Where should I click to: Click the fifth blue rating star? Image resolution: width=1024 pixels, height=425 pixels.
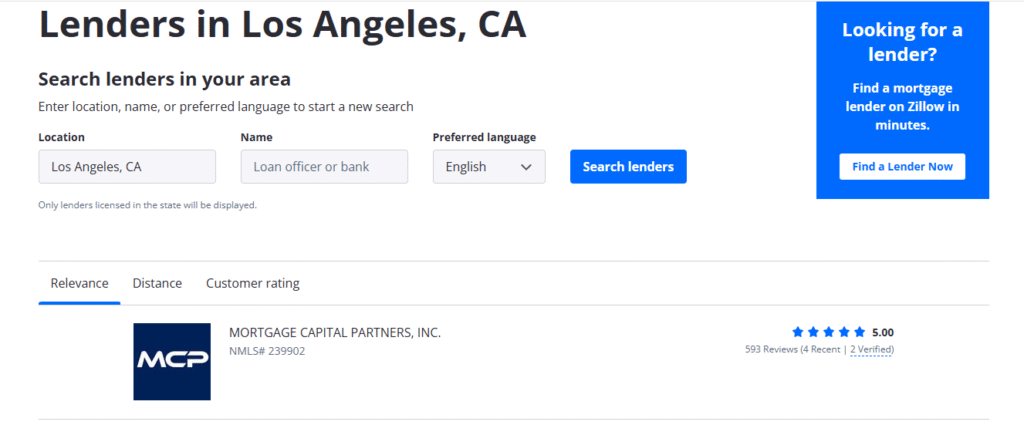pos(859,332)
